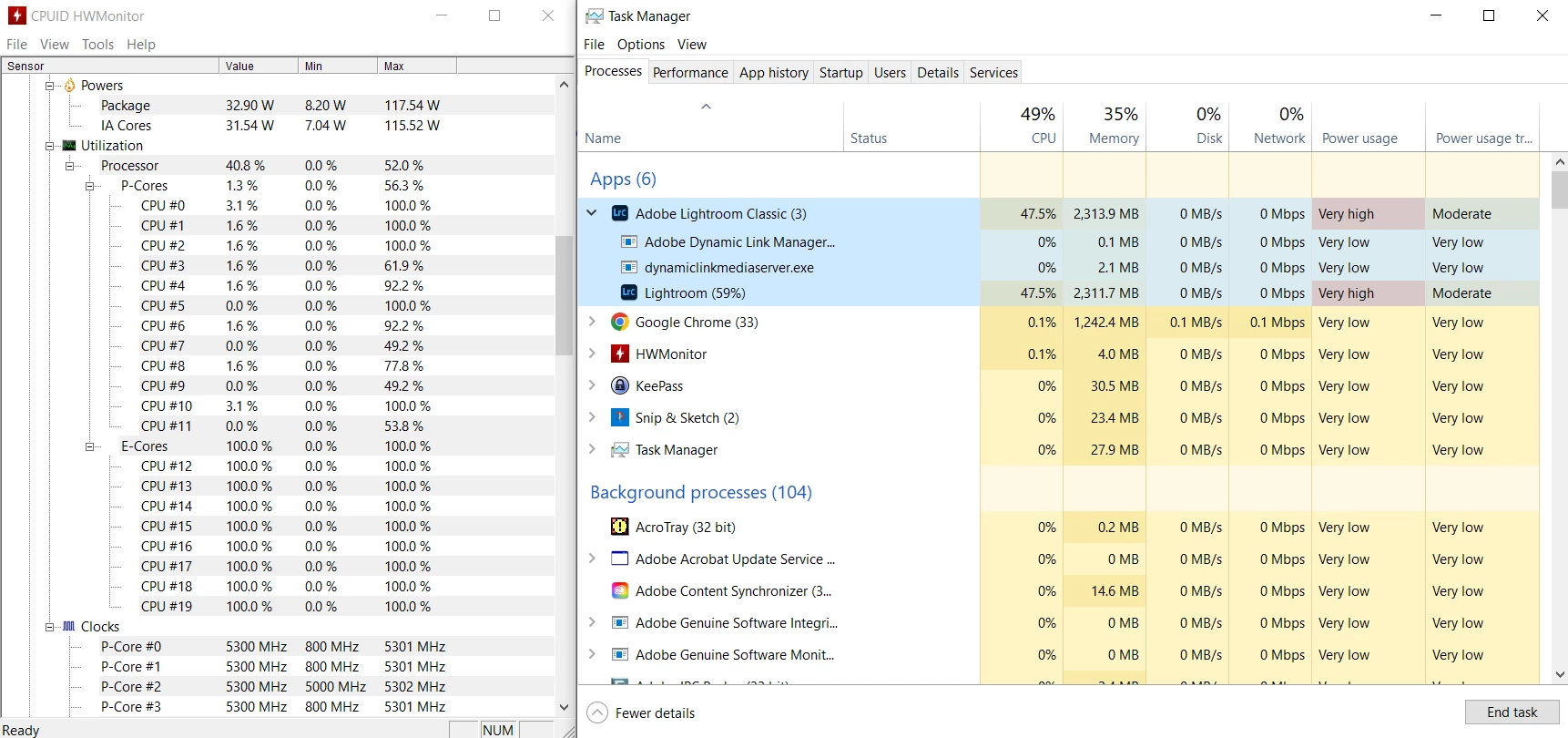This screenshot has width=1568, height=738.
Task: Collapse the Processor utilization node
Action: [69, 166]
